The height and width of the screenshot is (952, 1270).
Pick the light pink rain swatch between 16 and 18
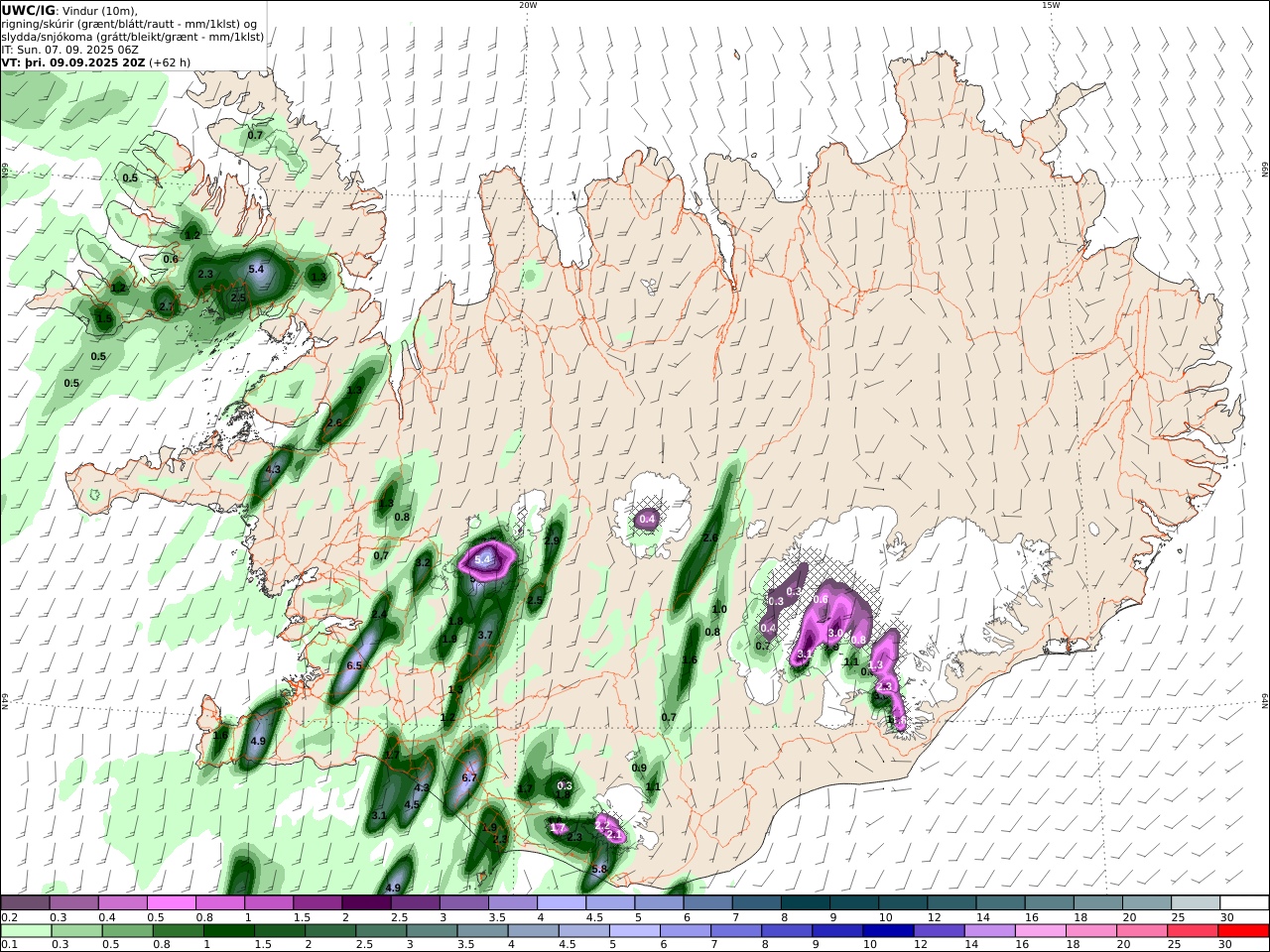pyautogui.click(x=1041, y=930)
